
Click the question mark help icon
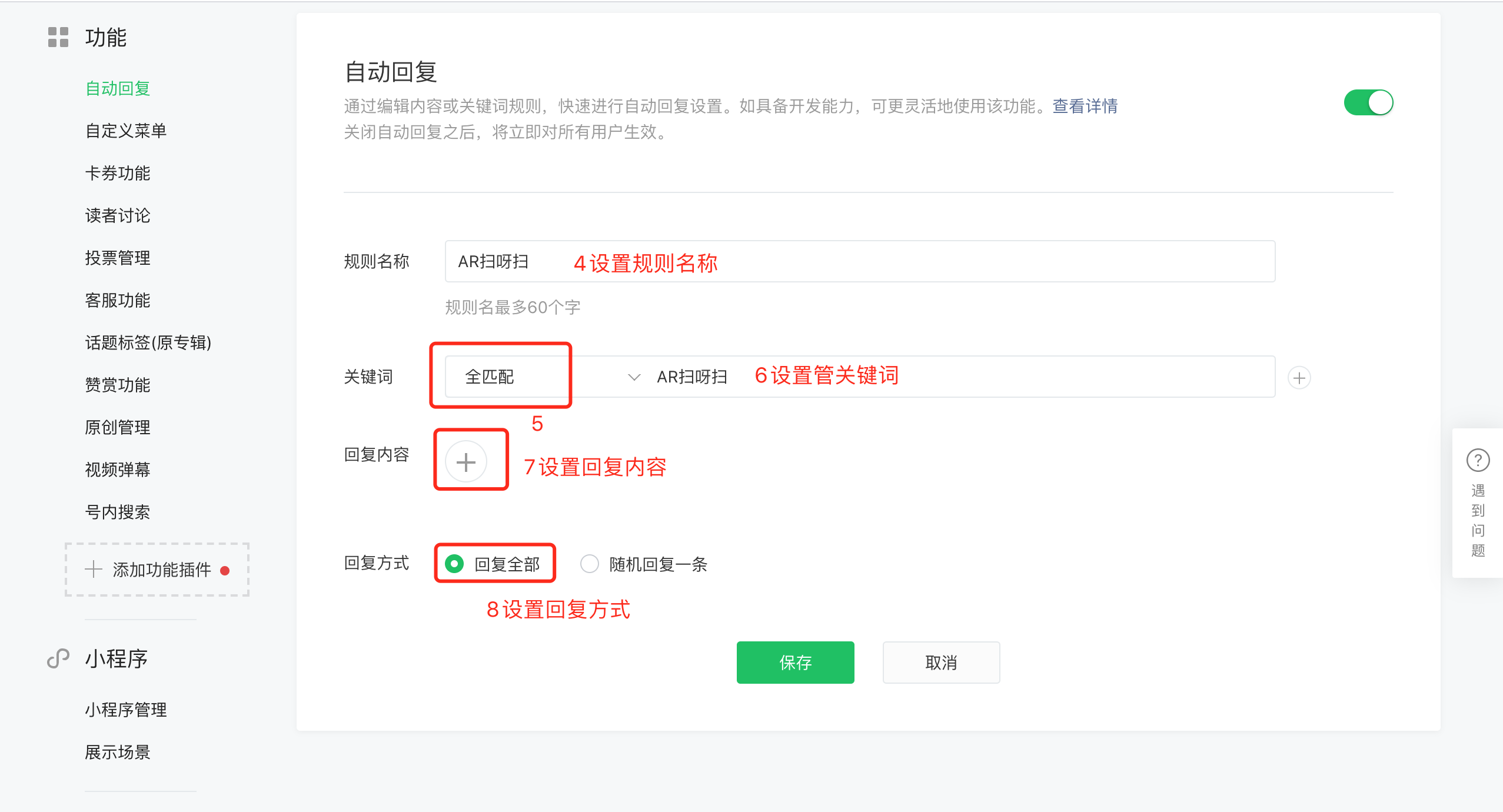tap(1478, 460)
